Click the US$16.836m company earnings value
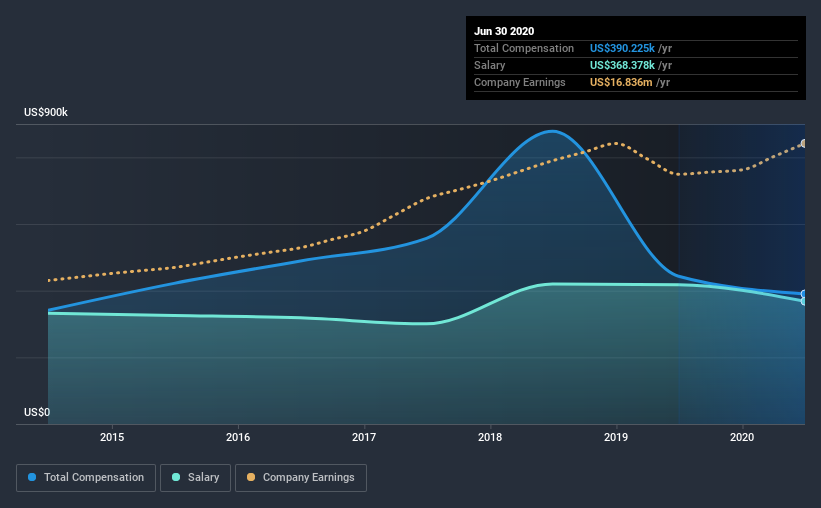 (621, 82)
